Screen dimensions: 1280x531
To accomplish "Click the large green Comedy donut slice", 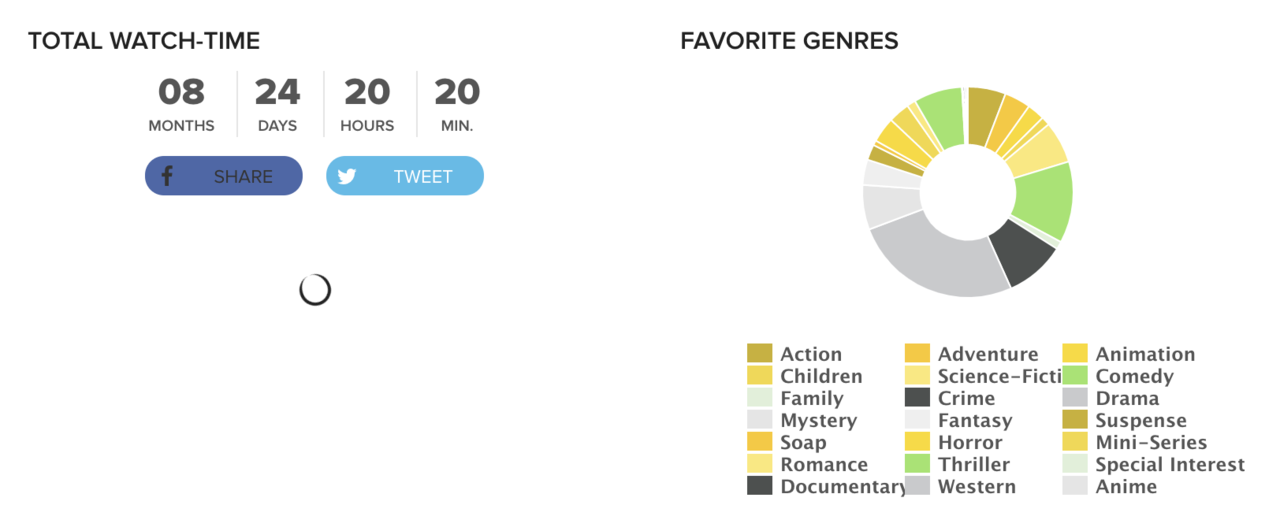I will click(1045, 198).
